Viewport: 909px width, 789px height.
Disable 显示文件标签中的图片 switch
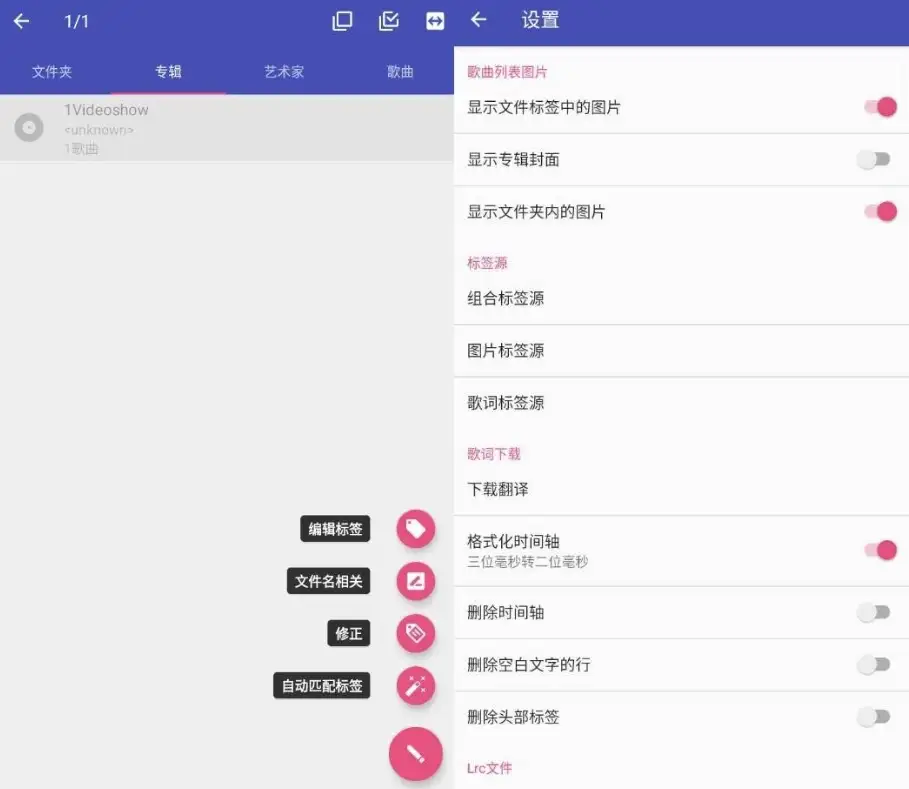tap(877, 107)
